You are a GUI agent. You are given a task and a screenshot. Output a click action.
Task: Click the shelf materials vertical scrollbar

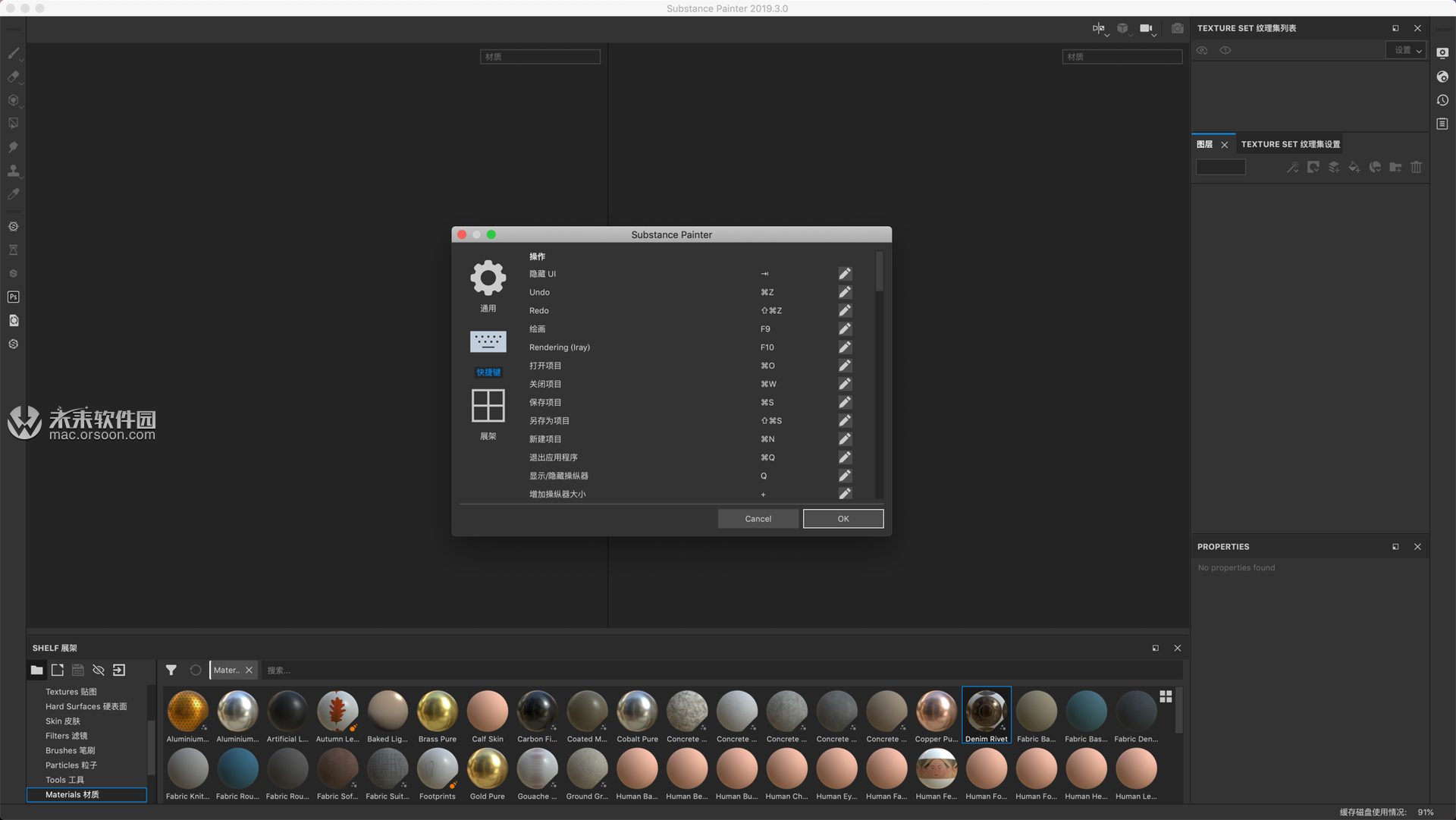point(1178,711)
